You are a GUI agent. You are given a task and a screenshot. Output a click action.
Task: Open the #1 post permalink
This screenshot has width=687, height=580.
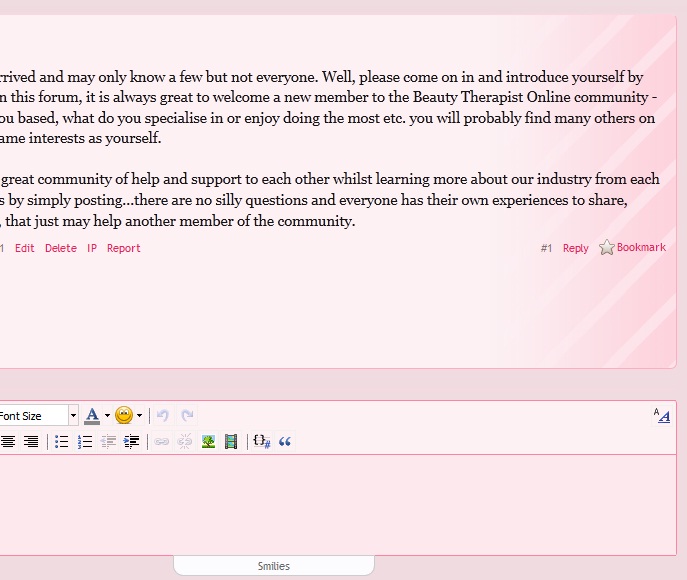[546, 248]
